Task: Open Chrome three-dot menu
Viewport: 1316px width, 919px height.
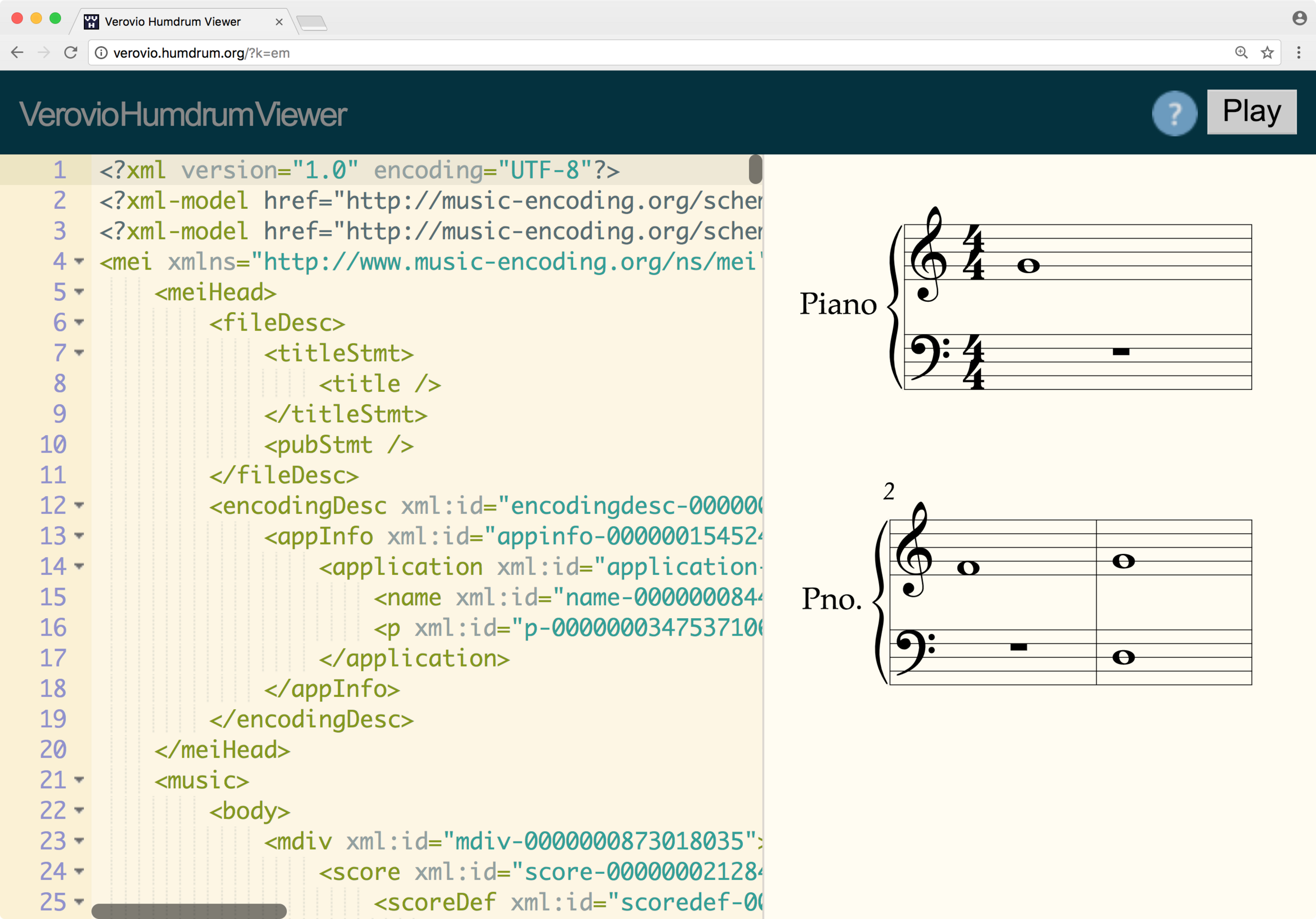Action: [x=1298, y=53]
